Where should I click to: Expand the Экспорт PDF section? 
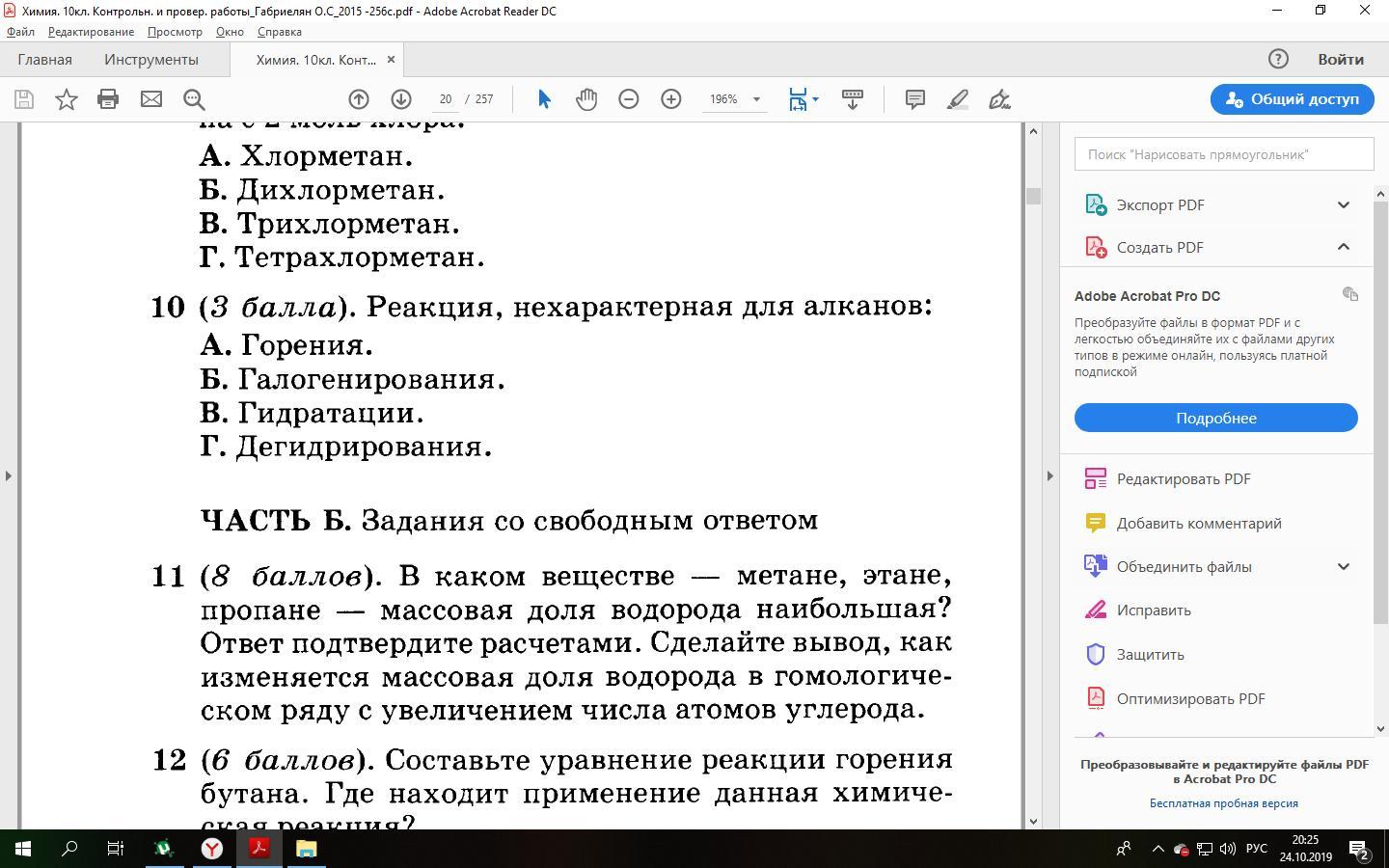click(x=1343, y=204)
